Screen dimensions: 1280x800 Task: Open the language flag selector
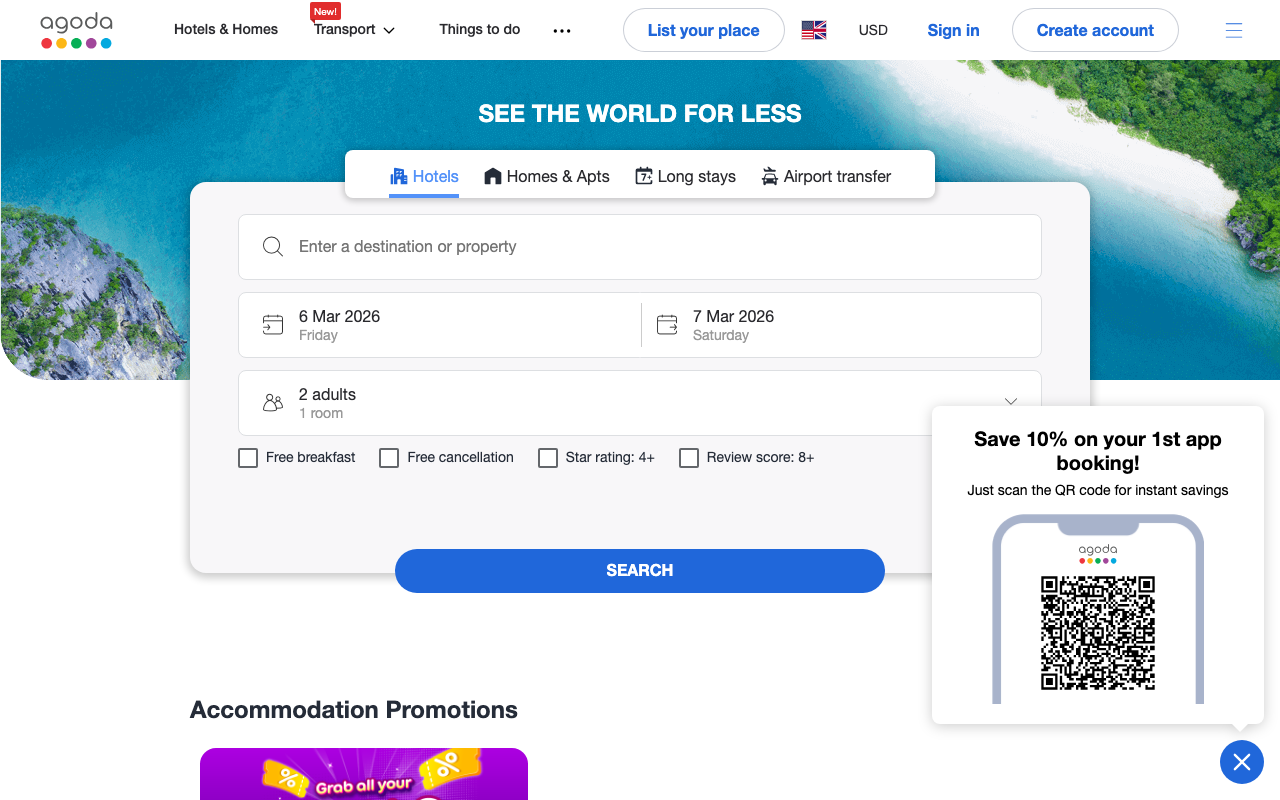pyautogui.click(x=814, y=30)
